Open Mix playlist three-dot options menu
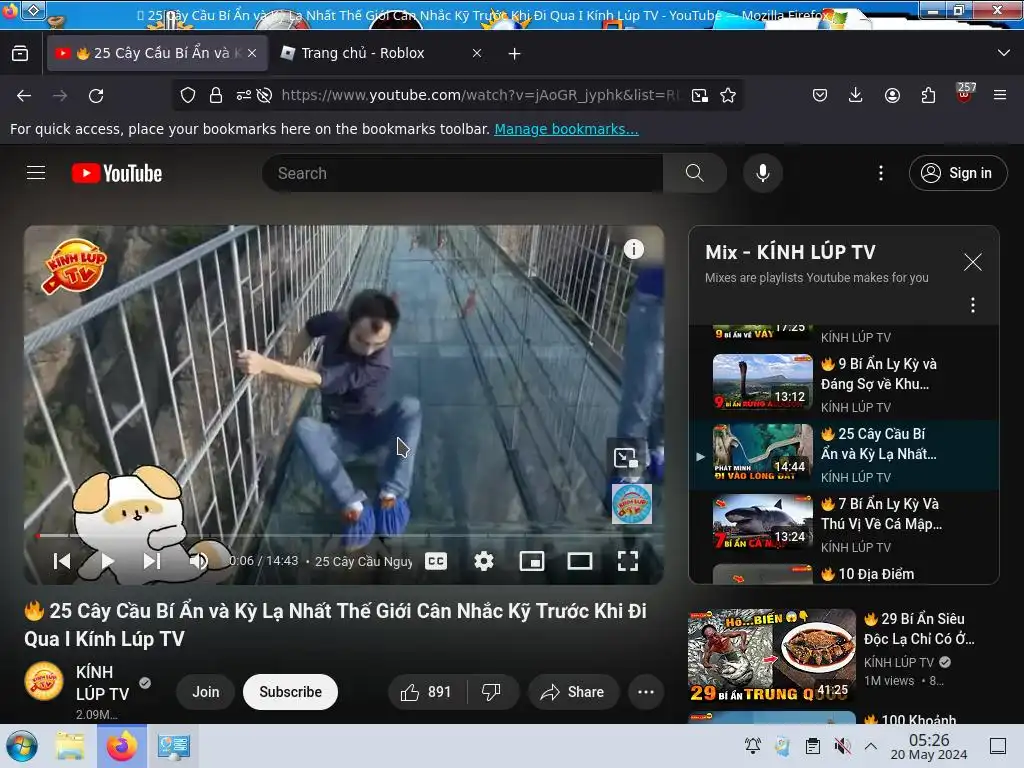This screenshot has width=1024, height=768. click(x=972, y=305)
